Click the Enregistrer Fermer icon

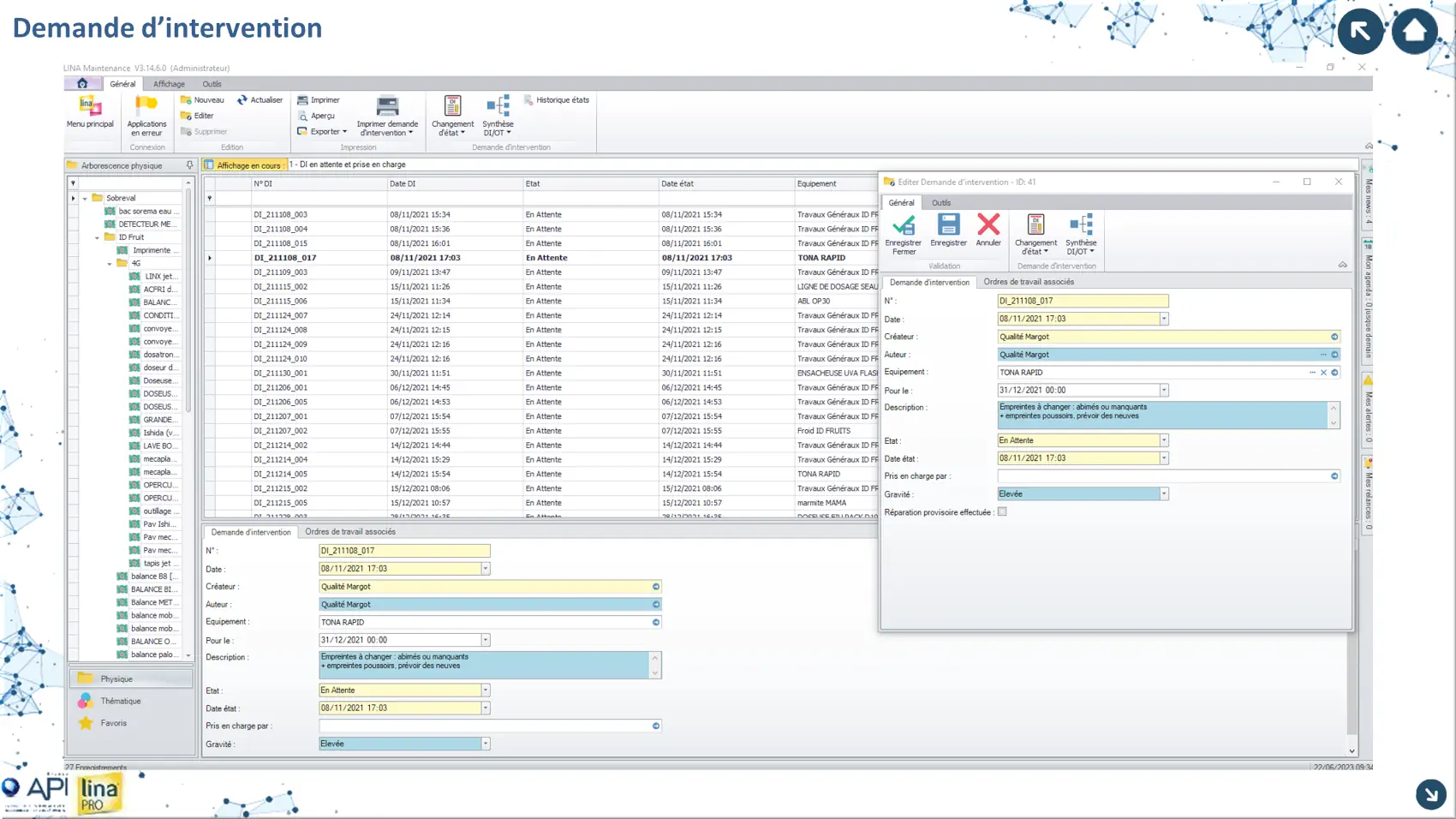coord(904,226)
